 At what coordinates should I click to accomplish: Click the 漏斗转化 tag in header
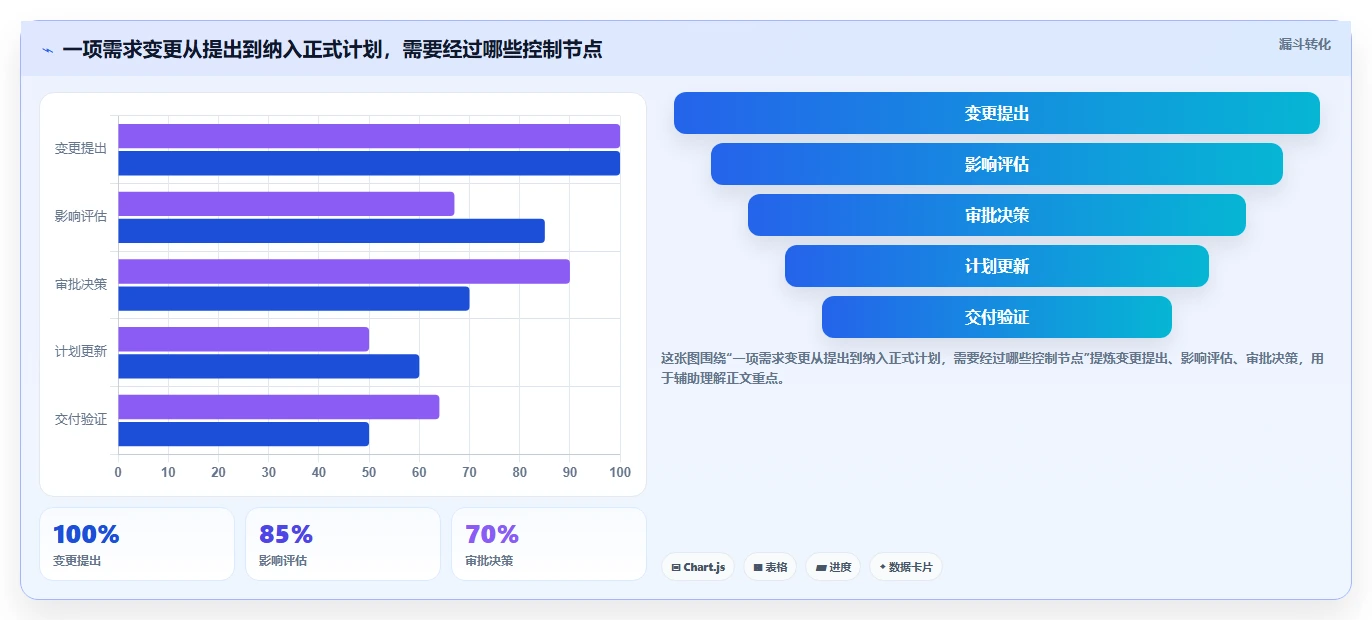pos(1304,44)
